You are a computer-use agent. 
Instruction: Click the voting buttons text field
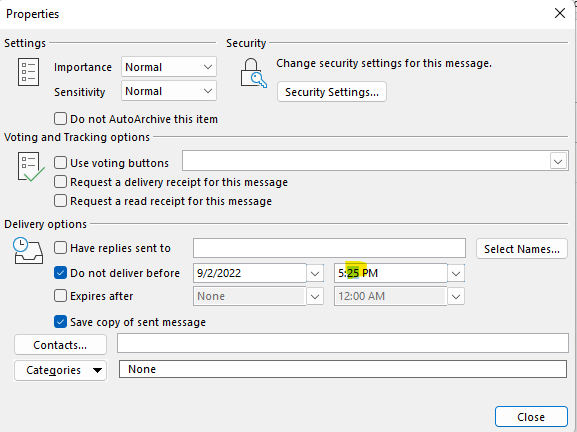(366, 160)
